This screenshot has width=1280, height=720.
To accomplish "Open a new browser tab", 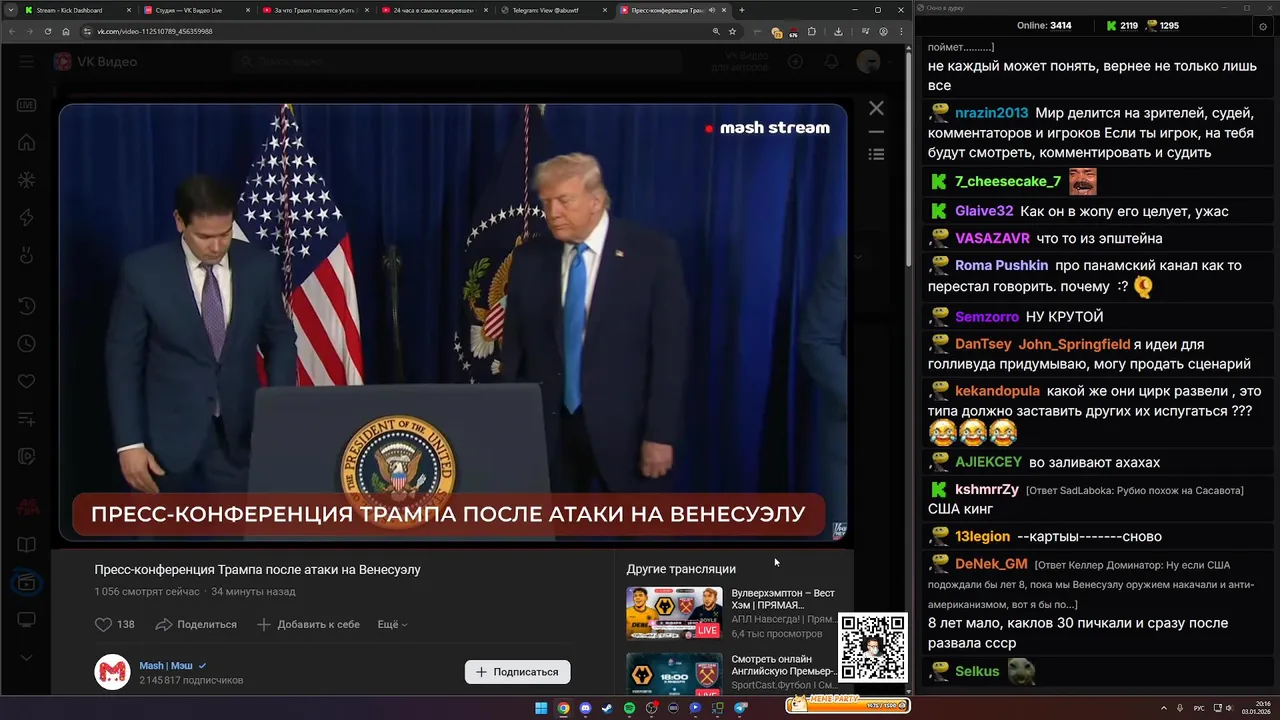I will pyautogui.click(x=741, y=10).
